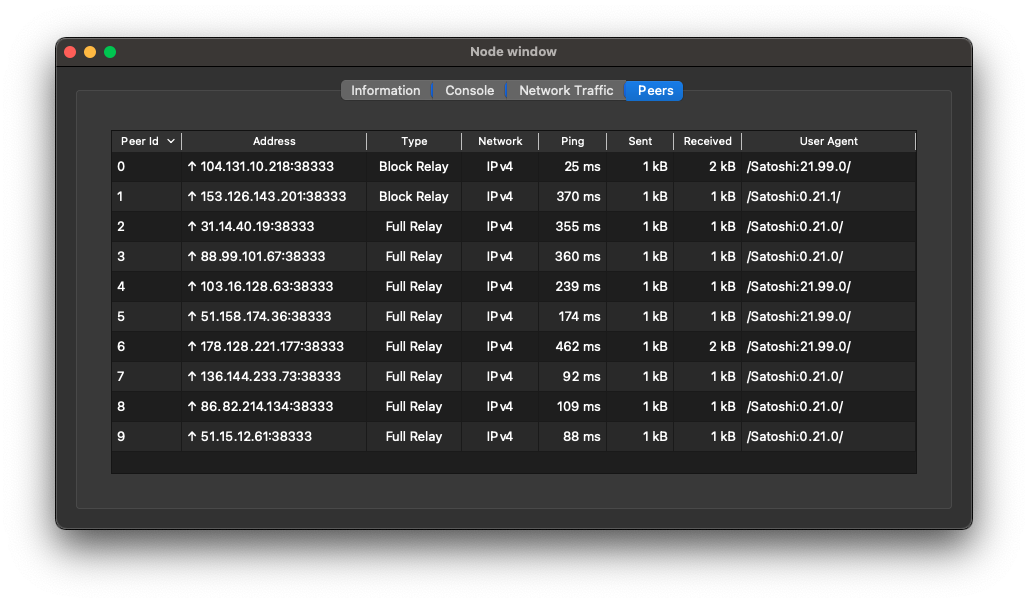Switch to the Information tab
This screenshot has width=1028, height=603.
pos(386,90)
